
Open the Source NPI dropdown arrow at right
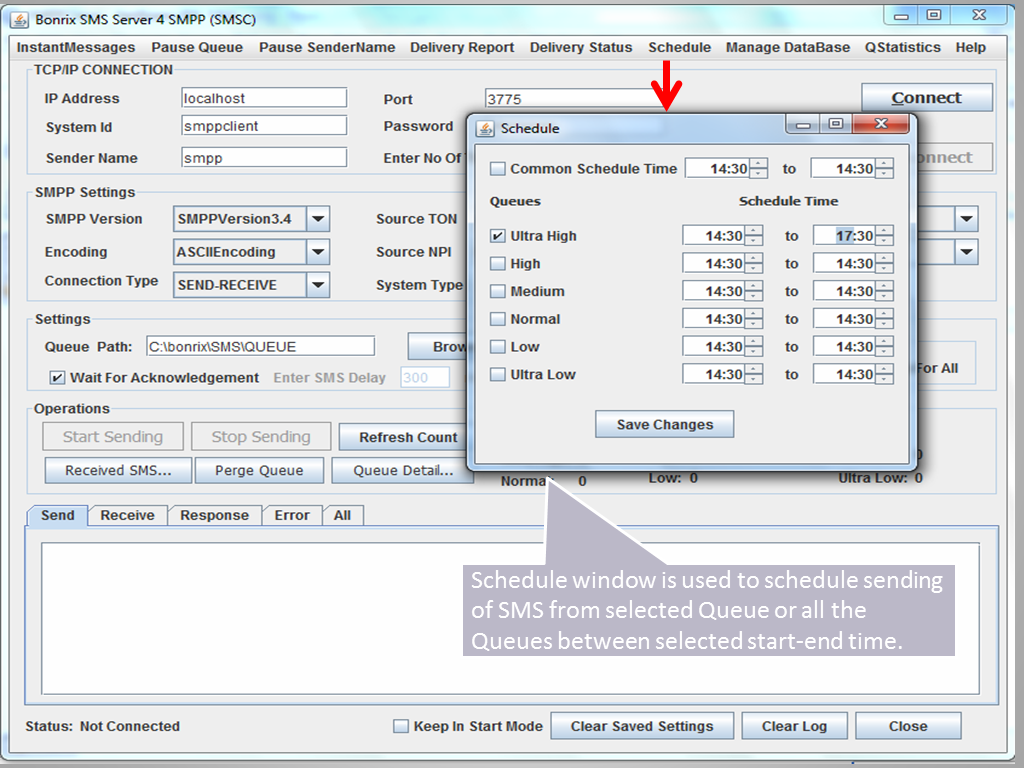(x=967, y=252)
